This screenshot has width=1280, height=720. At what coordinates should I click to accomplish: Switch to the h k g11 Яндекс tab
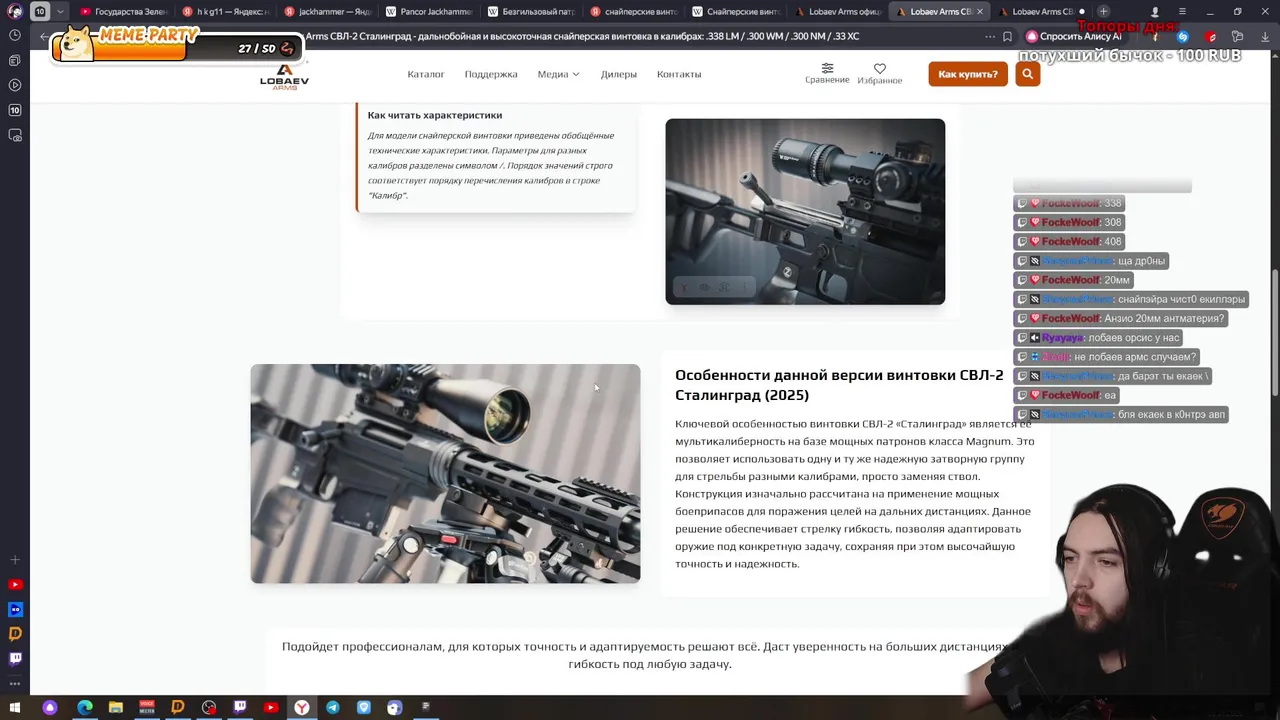pyautogui.click(x=225, y=11)
